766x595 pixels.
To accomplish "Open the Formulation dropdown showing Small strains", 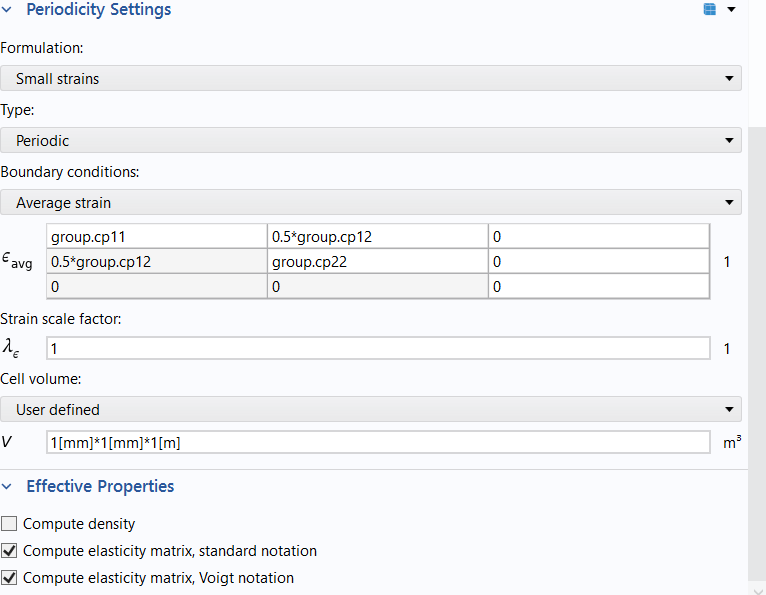I will (371, 79).
